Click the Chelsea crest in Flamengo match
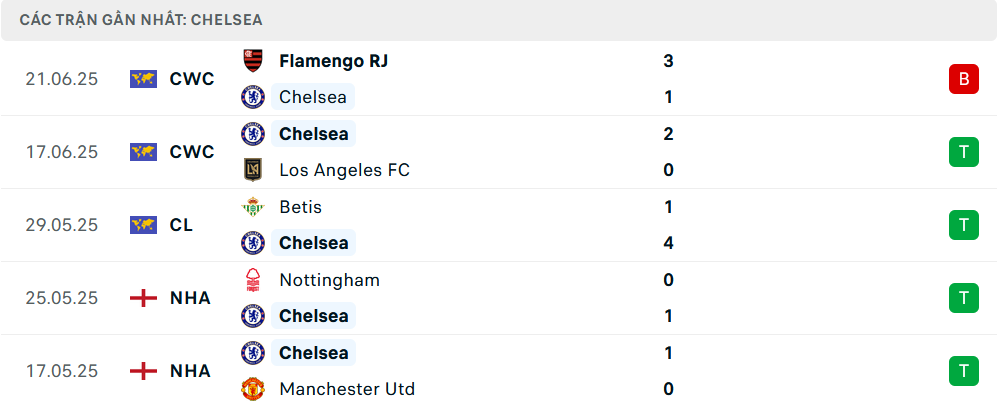Screen dimensions: 998x406 (253, 97)
